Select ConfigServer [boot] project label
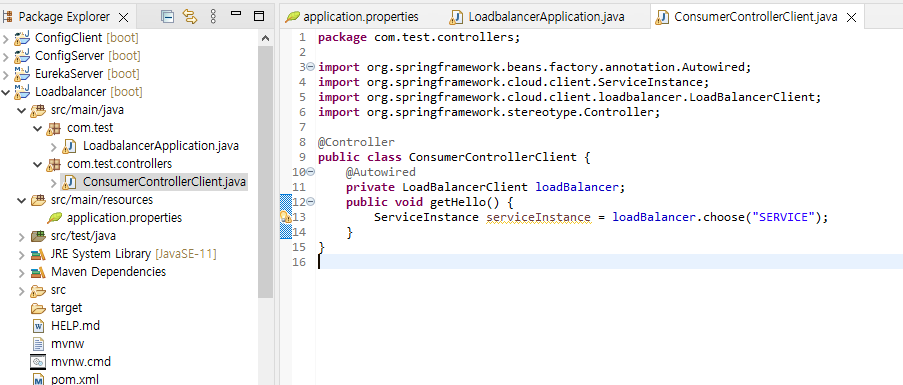The width and height of the screenshot is (903, 385). coord(88,56)
